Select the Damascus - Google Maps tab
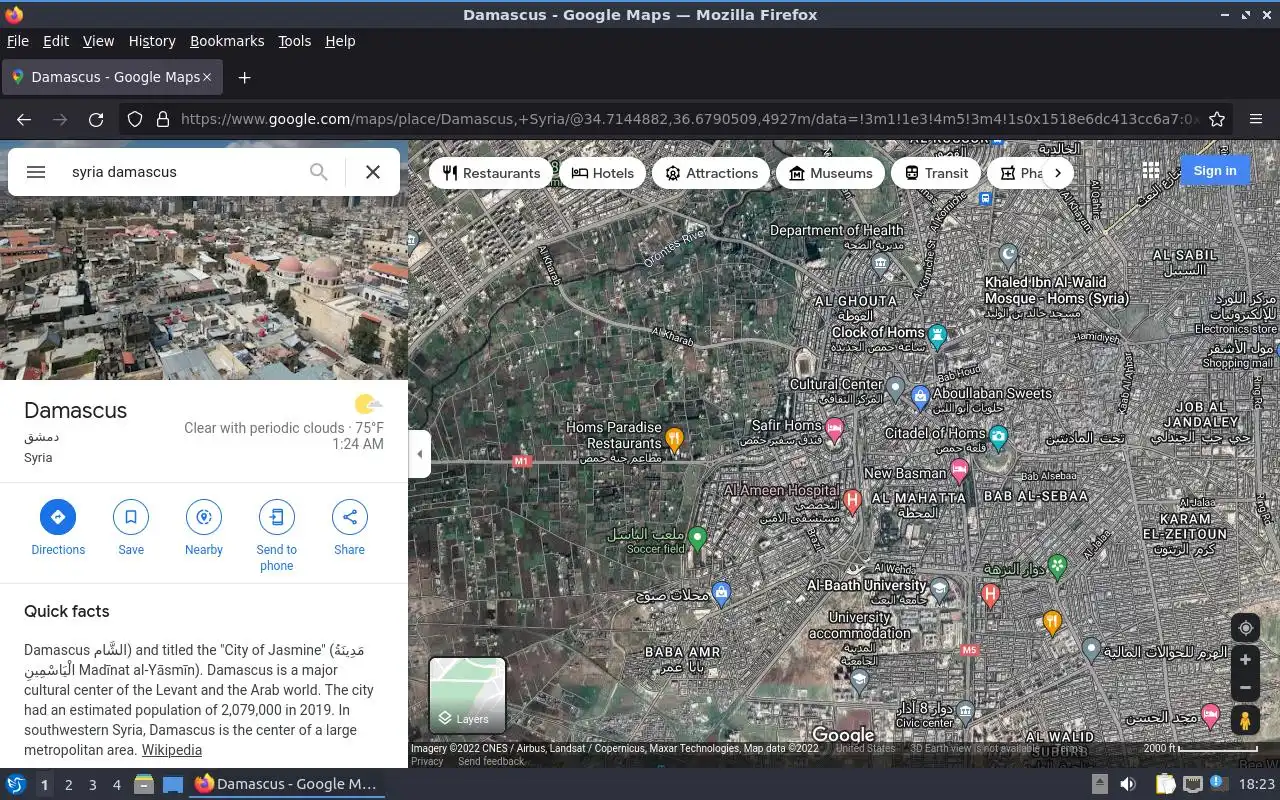The width and height of the screenshot is (1280, 800). (x=110, y=77)
